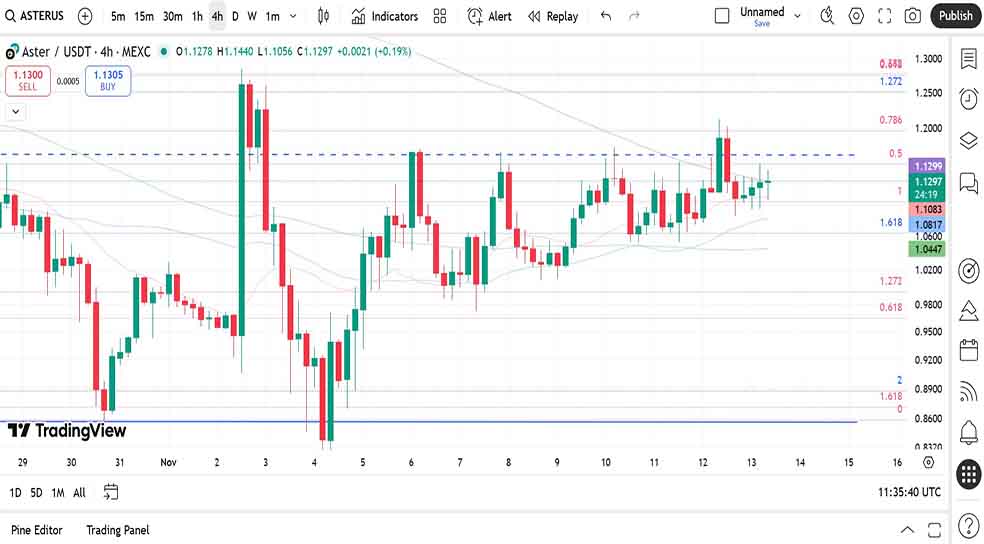
Task: Open the Pine Editor tab
Action: point(36,530)
